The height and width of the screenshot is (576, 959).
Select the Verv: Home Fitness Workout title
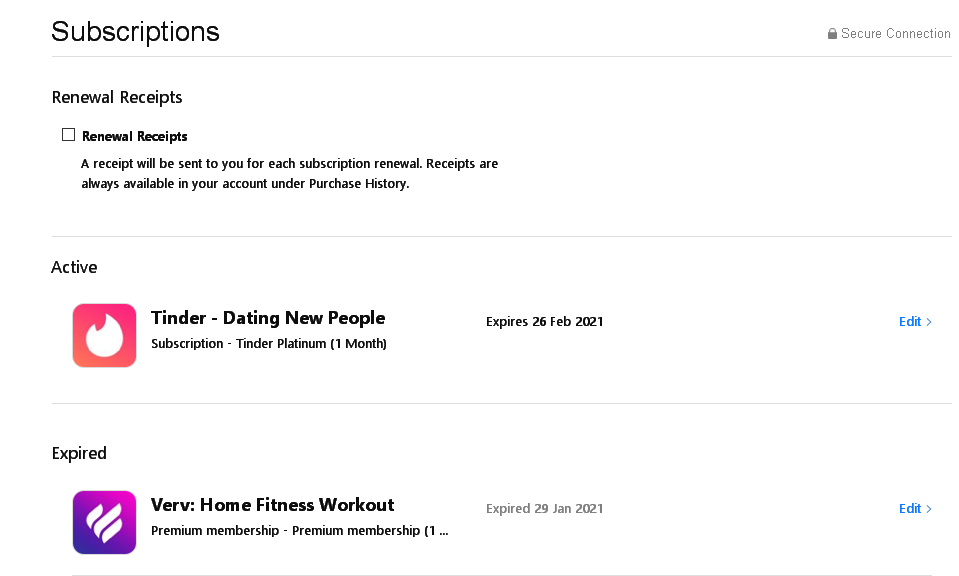point(272,505)
